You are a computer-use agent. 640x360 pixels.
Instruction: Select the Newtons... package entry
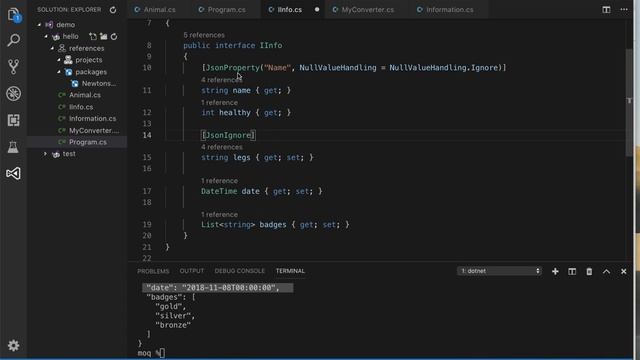[98, 84]
